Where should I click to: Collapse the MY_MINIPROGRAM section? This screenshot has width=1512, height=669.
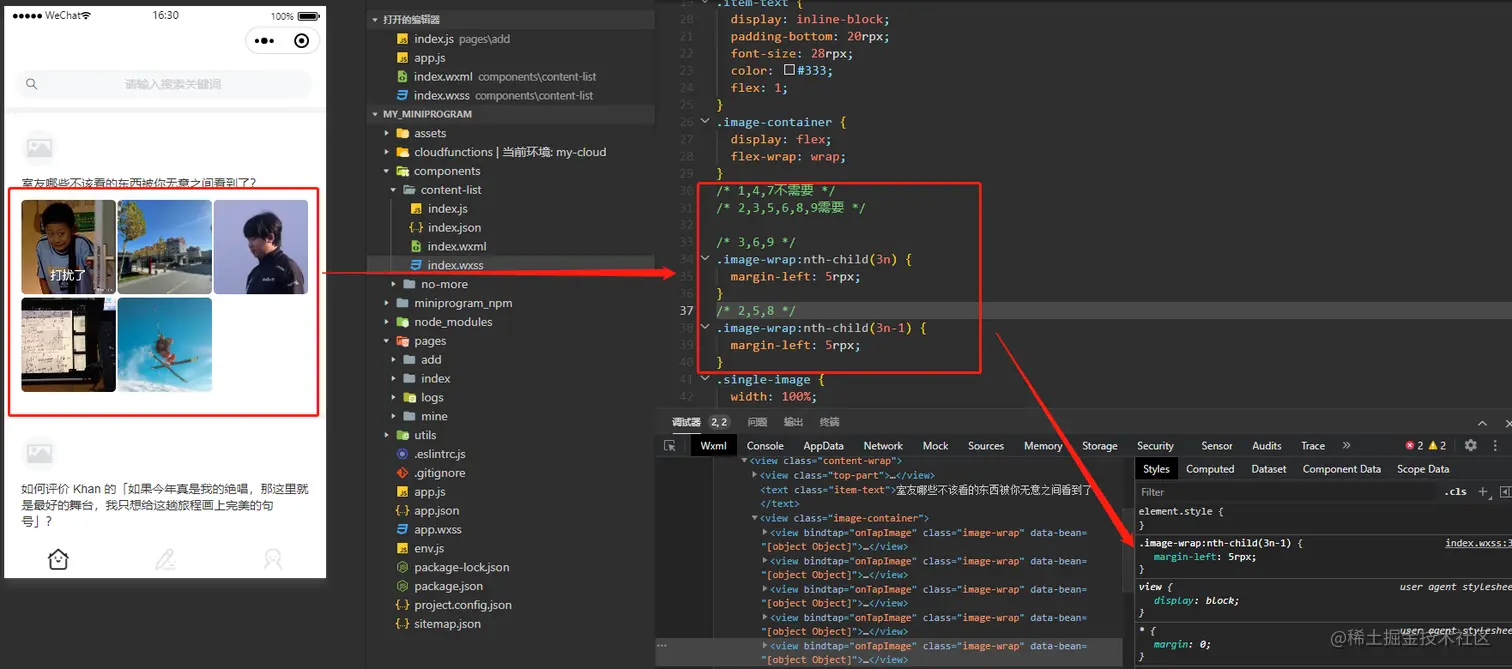point(374,114)
